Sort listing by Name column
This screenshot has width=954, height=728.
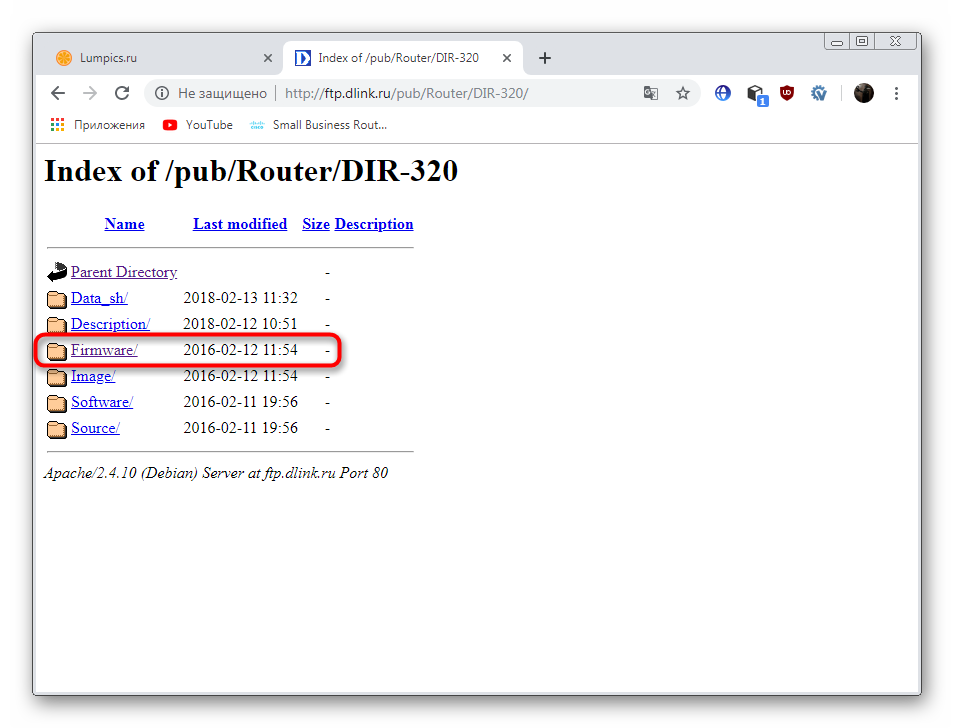(124, 224)
